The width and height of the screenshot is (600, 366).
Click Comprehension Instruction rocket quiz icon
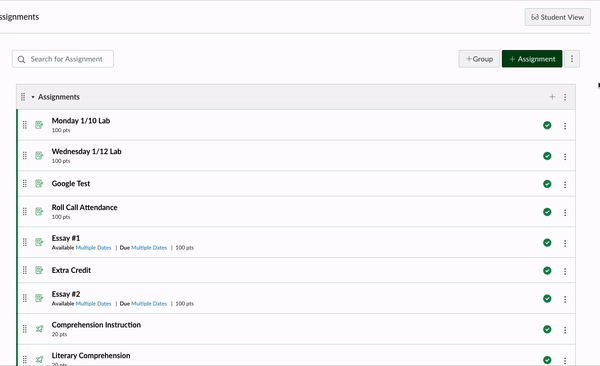39,328
